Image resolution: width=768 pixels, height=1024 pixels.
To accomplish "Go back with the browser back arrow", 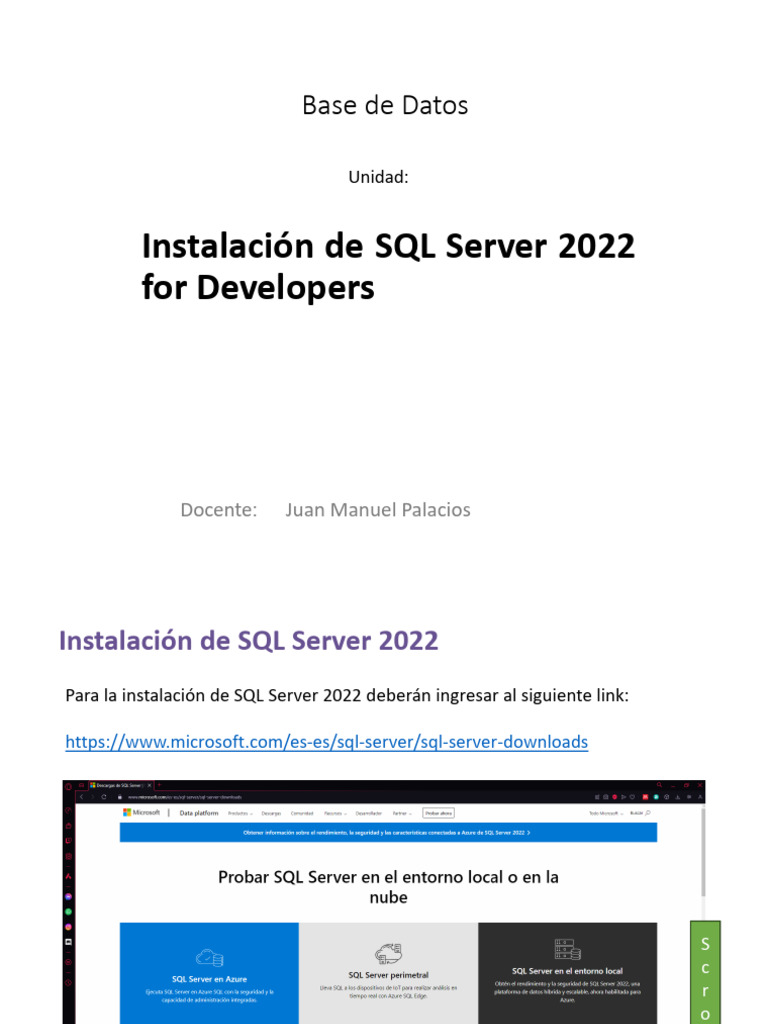I will coord(81,797).
